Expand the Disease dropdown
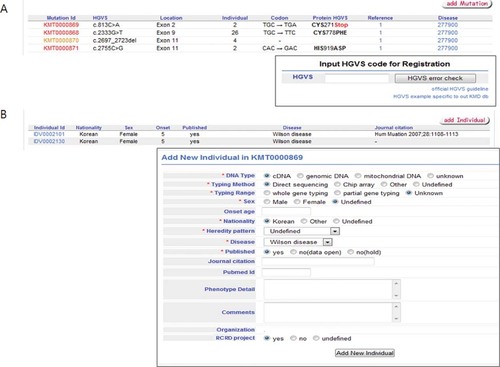Screen dimensions: 500x367 pyautogui.click(x=328, y=242)
